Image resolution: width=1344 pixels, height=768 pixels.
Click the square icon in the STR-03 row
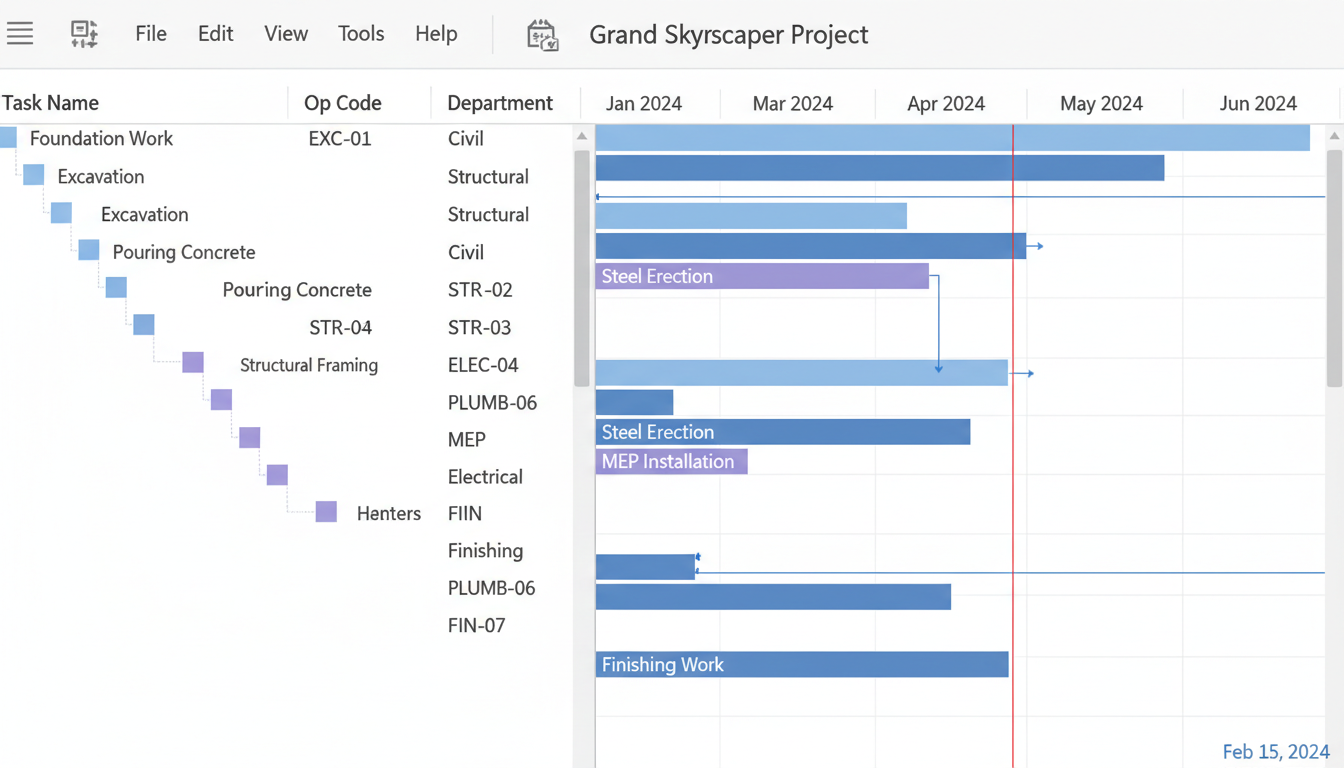click(x=144, y=324)
